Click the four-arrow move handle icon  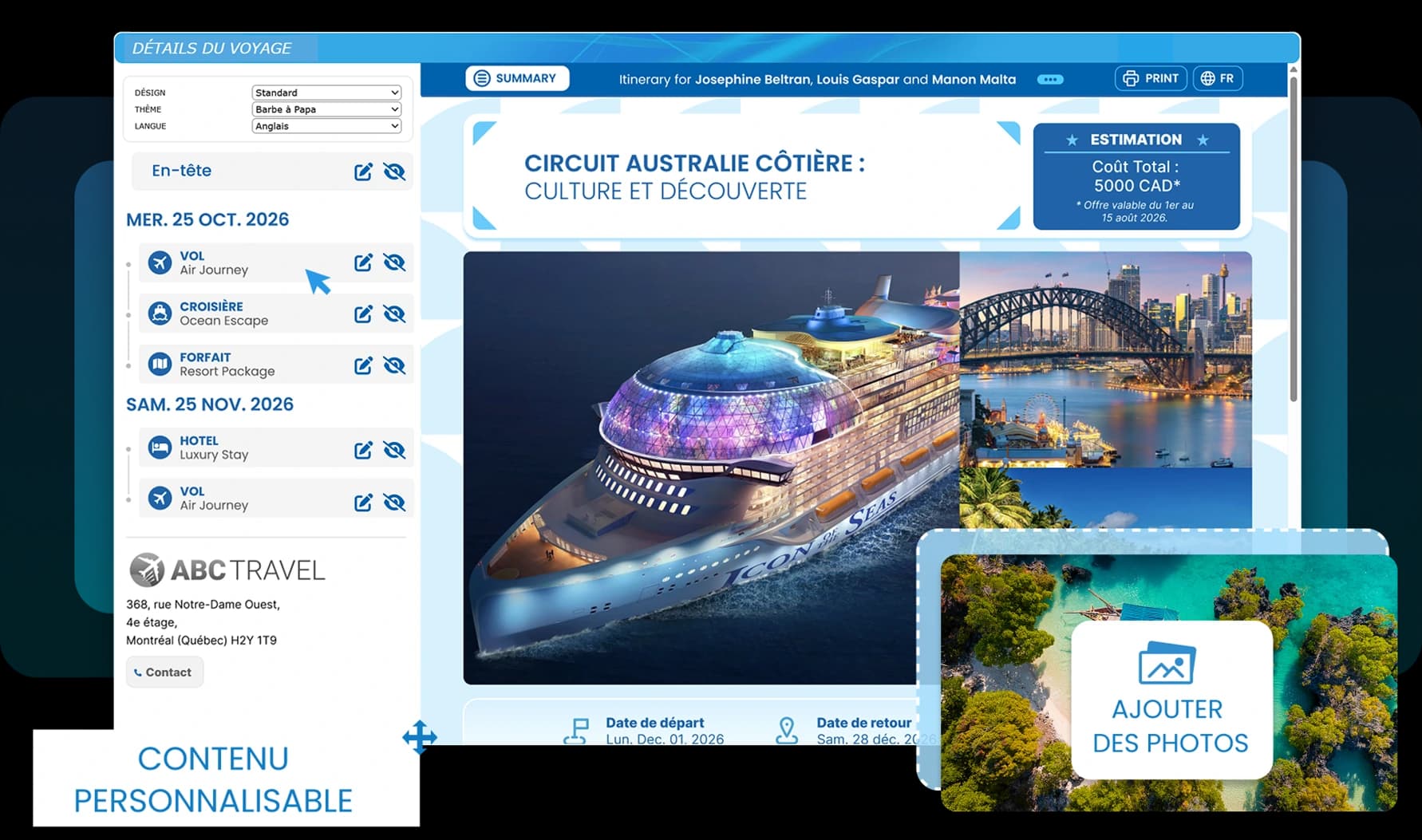(x=420, y=737)
